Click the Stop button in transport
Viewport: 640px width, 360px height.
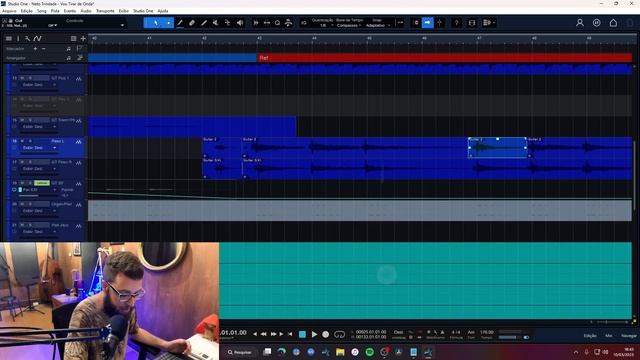click(x=302, y=334)
